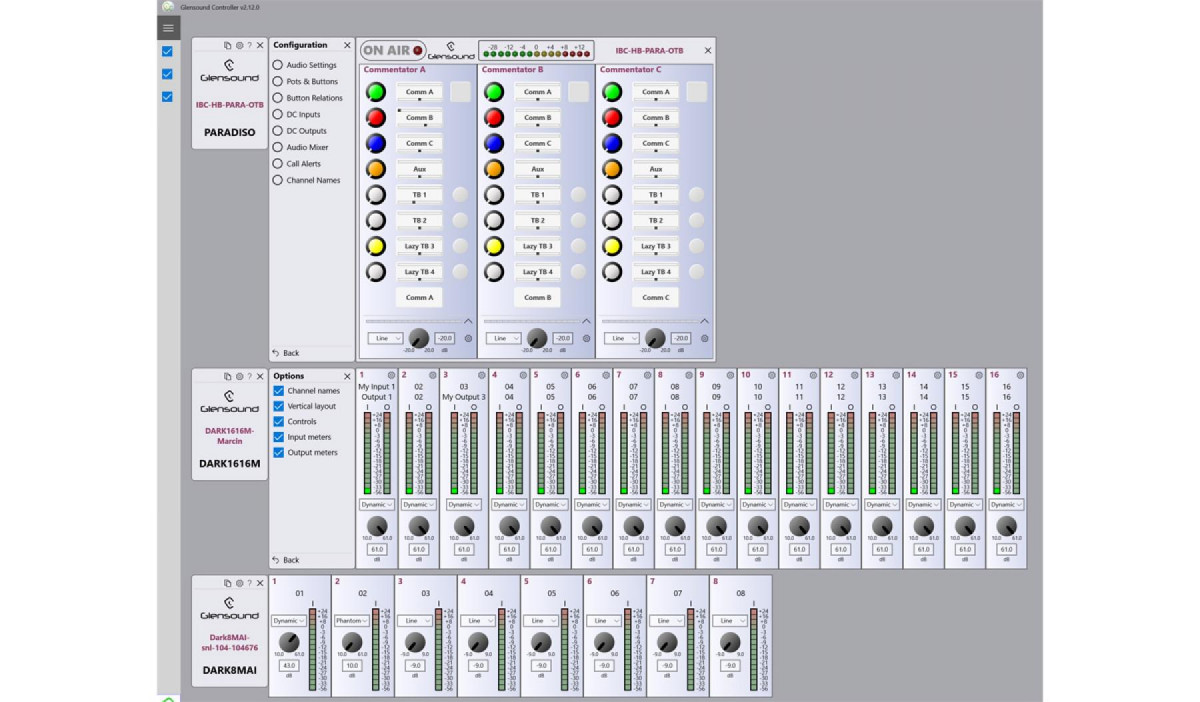Open the Phantom dropdown on DARK8MAI channel 2
Image resolution: width=1200 pixels, height=702 pixels.
coord(351,621)
